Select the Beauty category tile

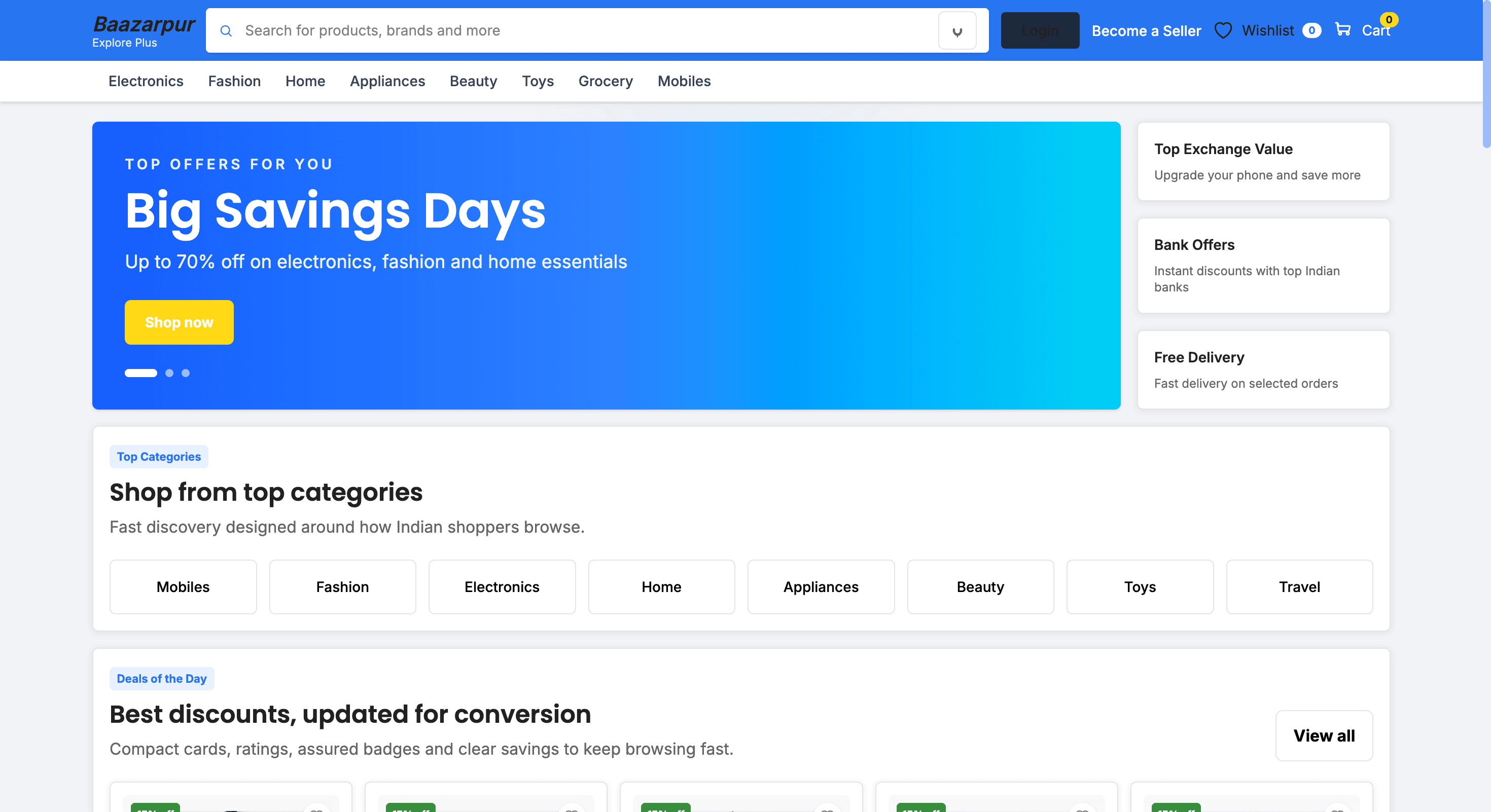coord(980,587)
